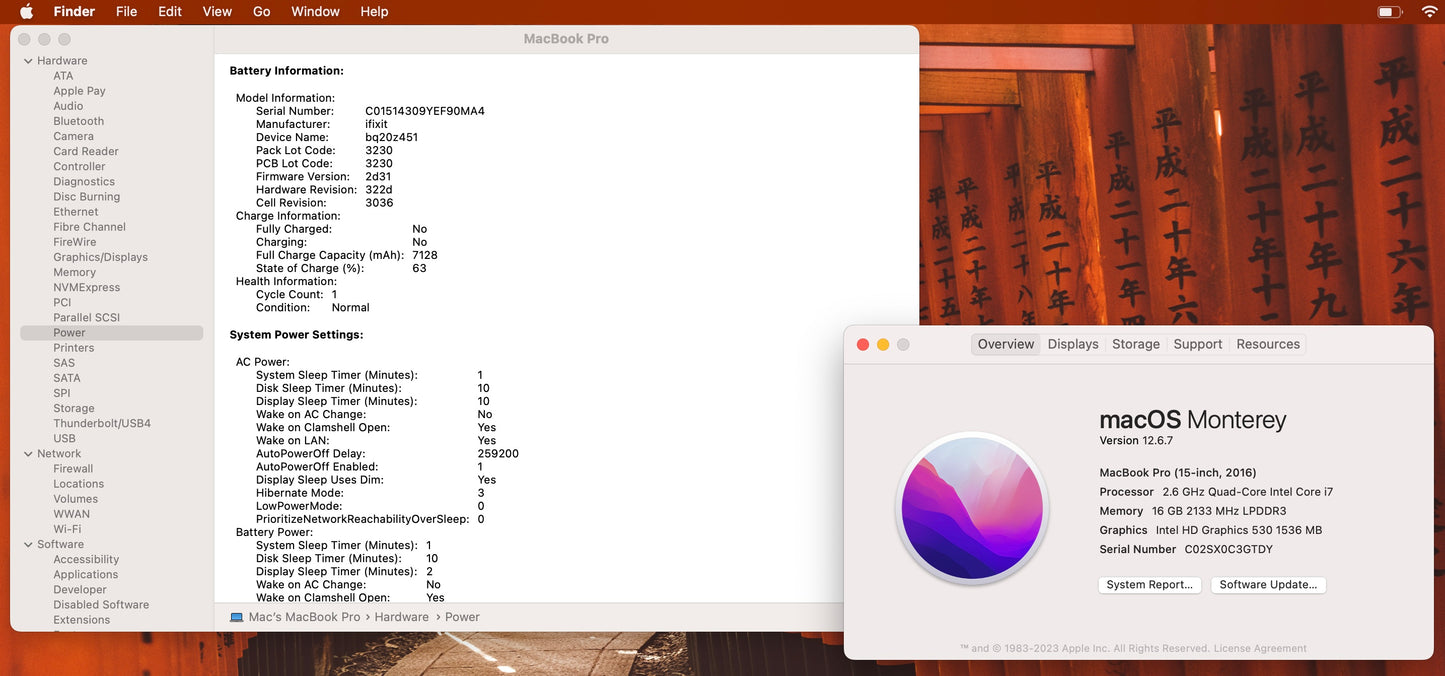Switch to the Displays tab
The image size is (1445, 676).
(1073, 344)
